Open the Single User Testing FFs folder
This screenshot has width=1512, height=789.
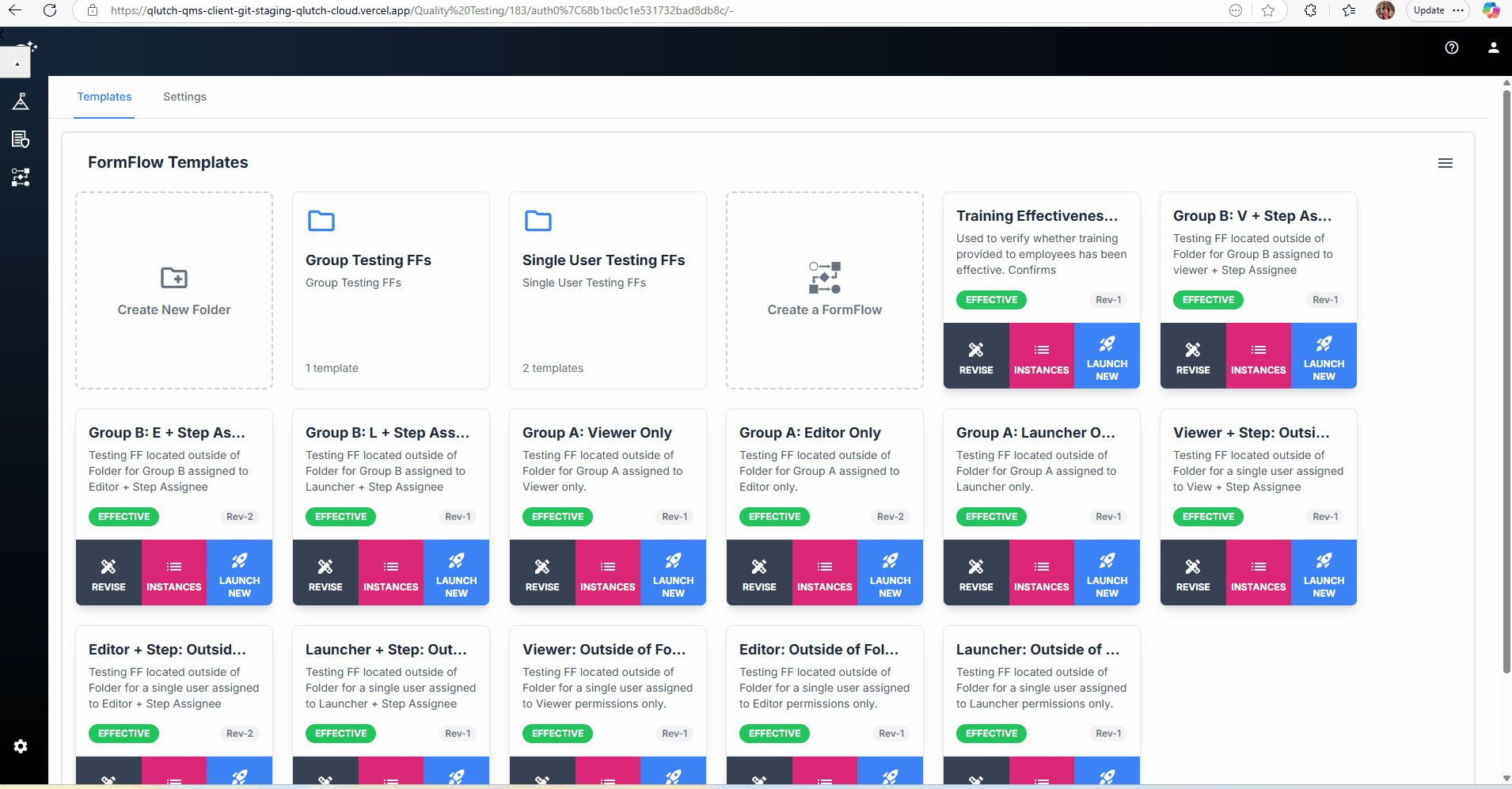click(607, 290)
